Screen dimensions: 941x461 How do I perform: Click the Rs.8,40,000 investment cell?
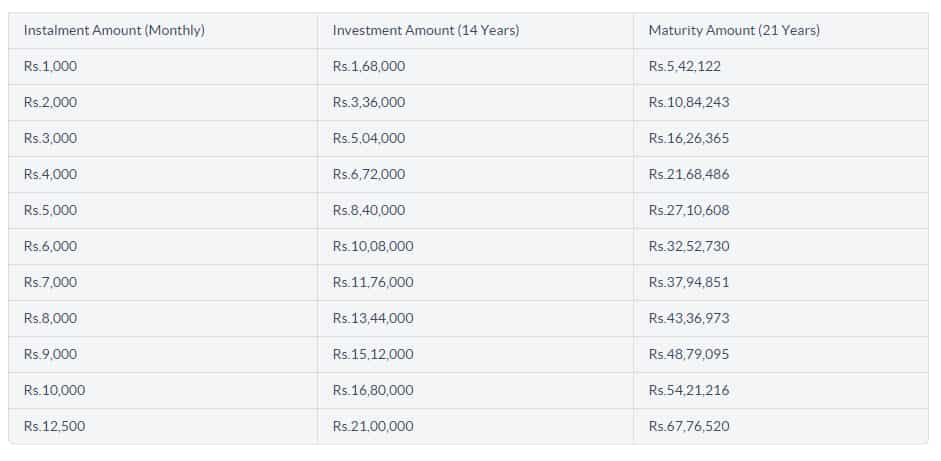coord(368,211)
